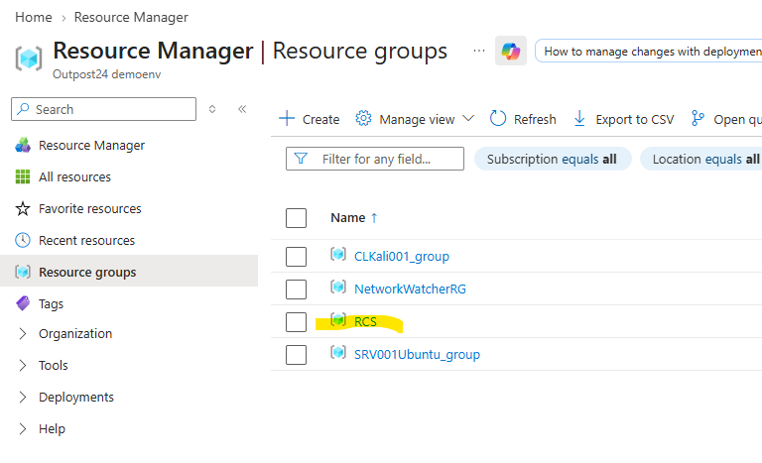Click the Refresh circular arrow icon
Viewport: 762px width, 463px height.
[x=498, y=119]
